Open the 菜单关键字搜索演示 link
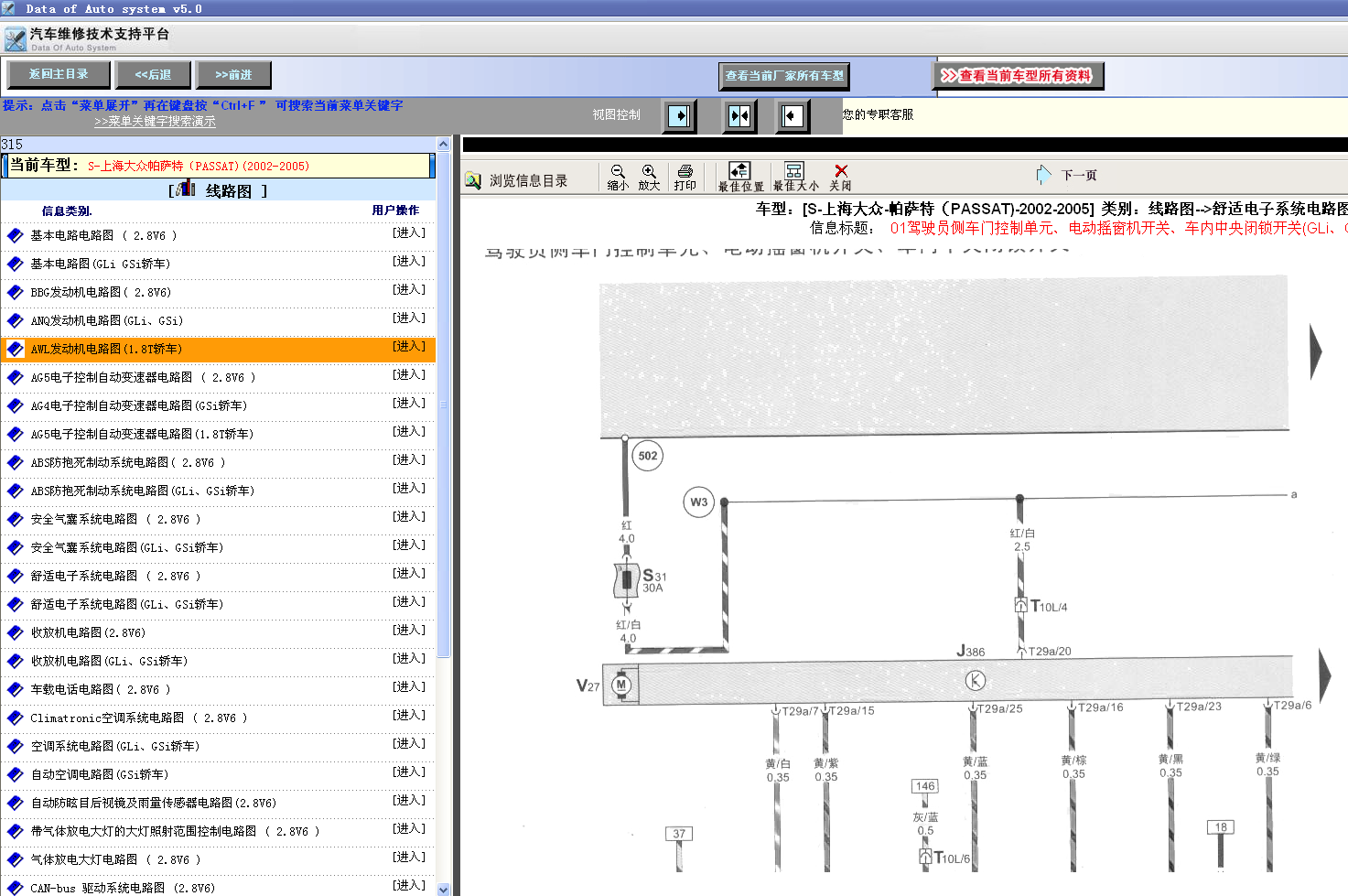Screen dimensions: 1348x896 coord(155,121)
